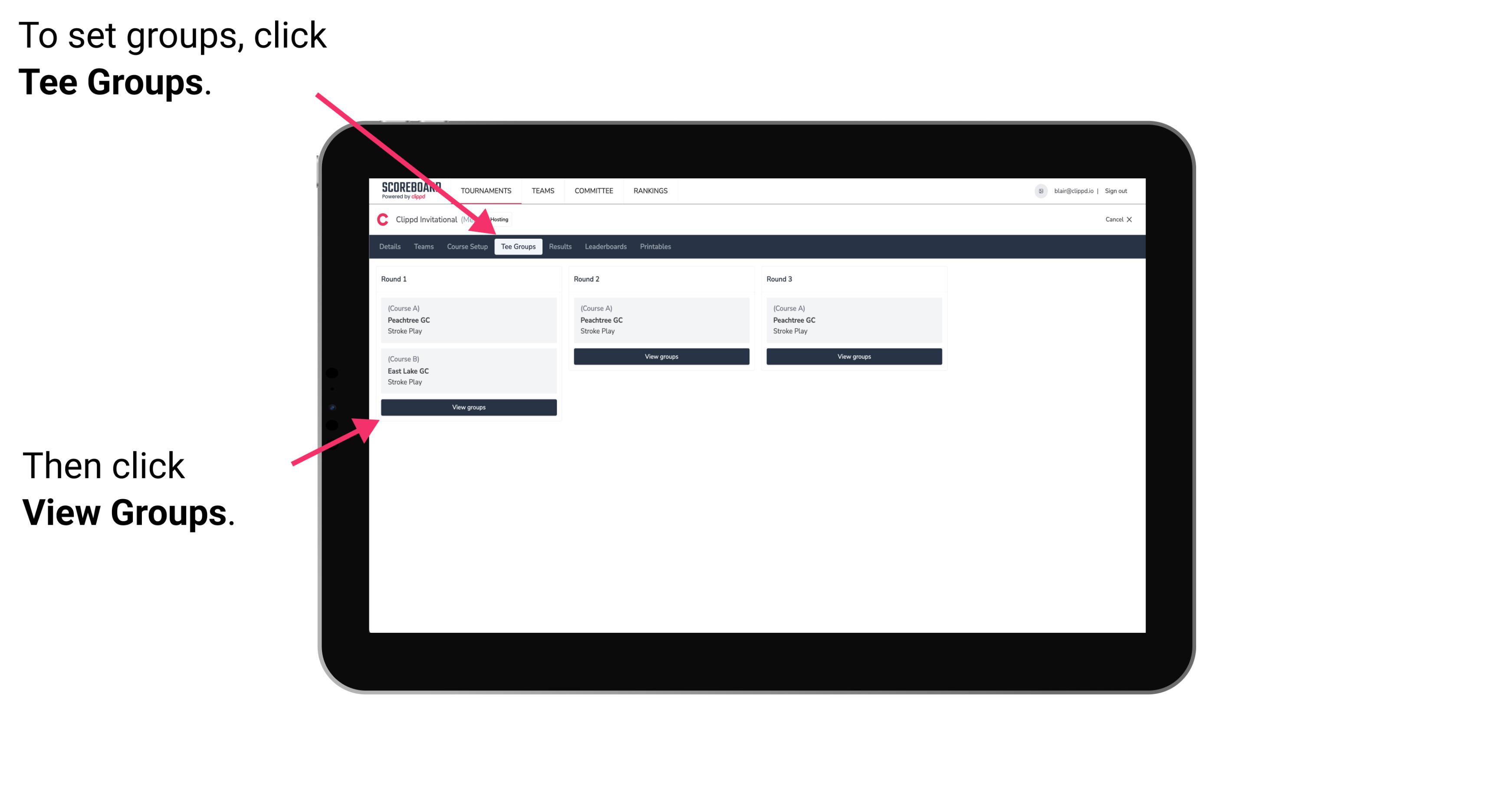Click the Tee Groups tab

coord(518,246)
